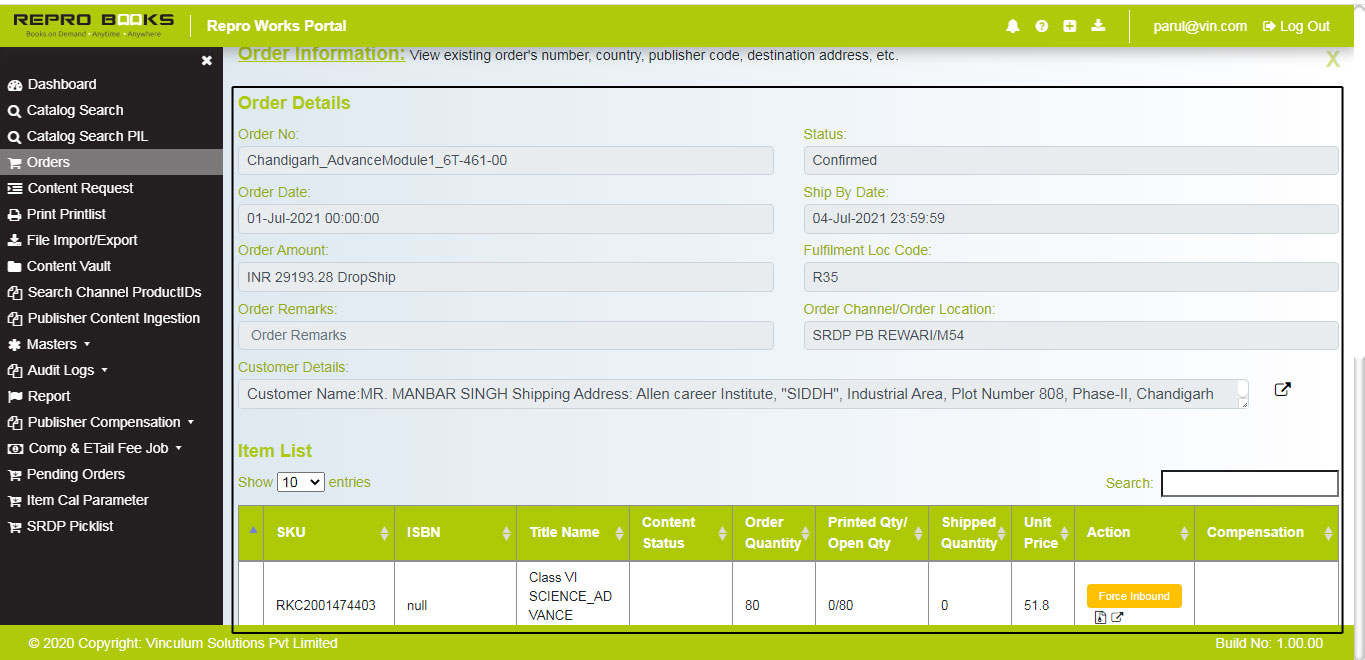The width and height of the screenshot is (1365, 660).
Task: Click the Item List search field
Action: coord(1249,483)
